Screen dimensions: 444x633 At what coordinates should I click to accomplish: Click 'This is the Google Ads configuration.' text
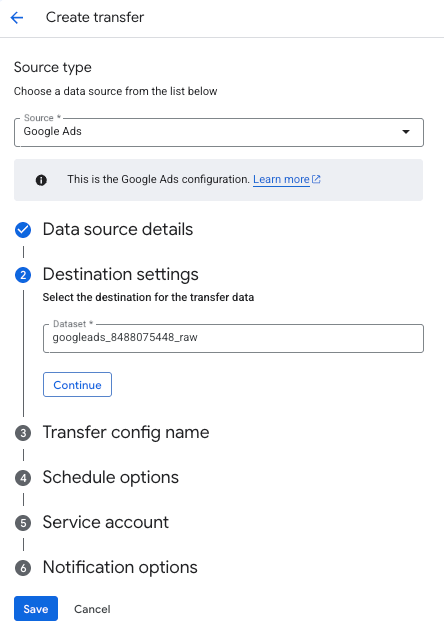(159, 179)
